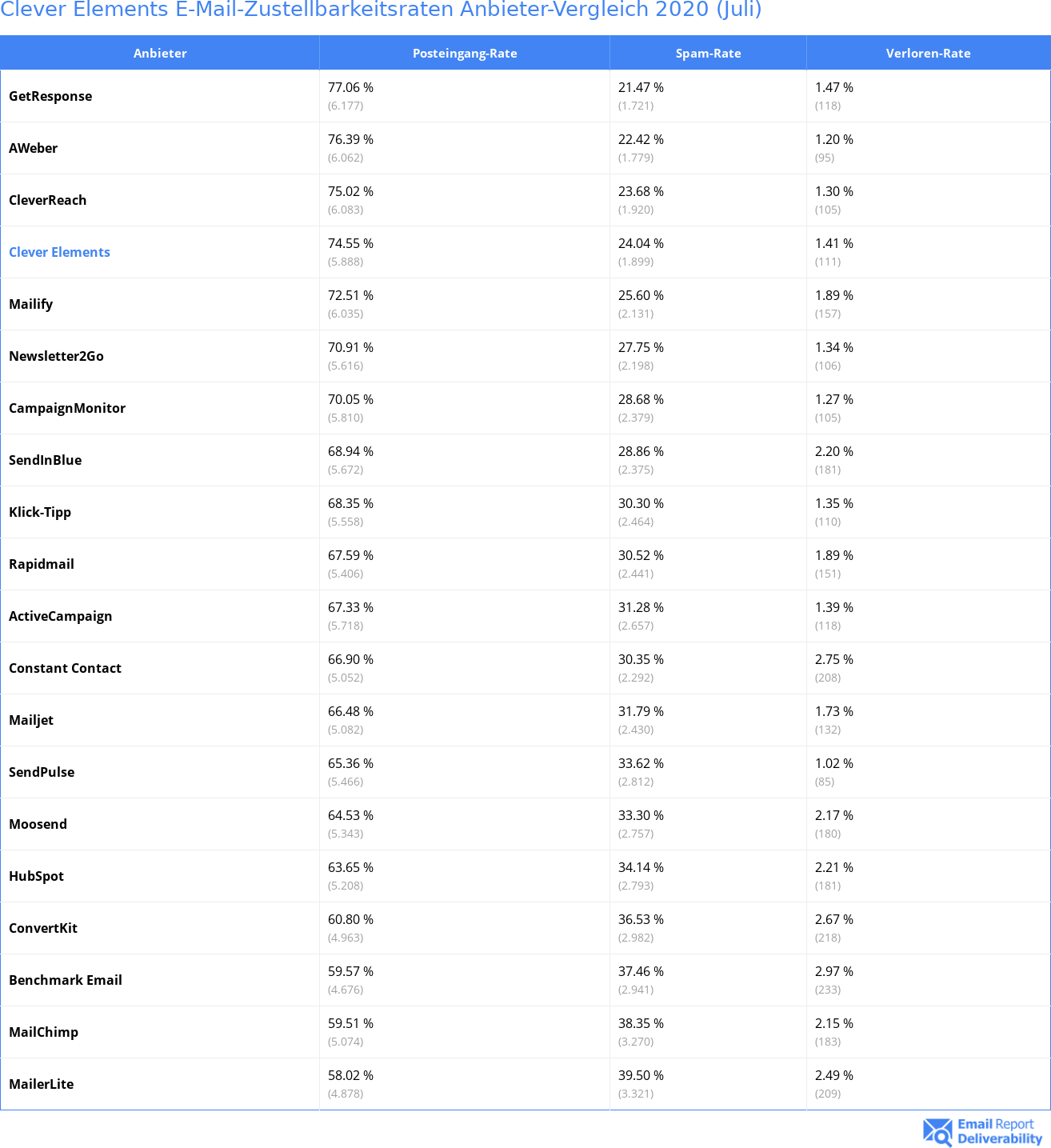
Task: Click the Spam-Rate column header
Action: [708, 53]
